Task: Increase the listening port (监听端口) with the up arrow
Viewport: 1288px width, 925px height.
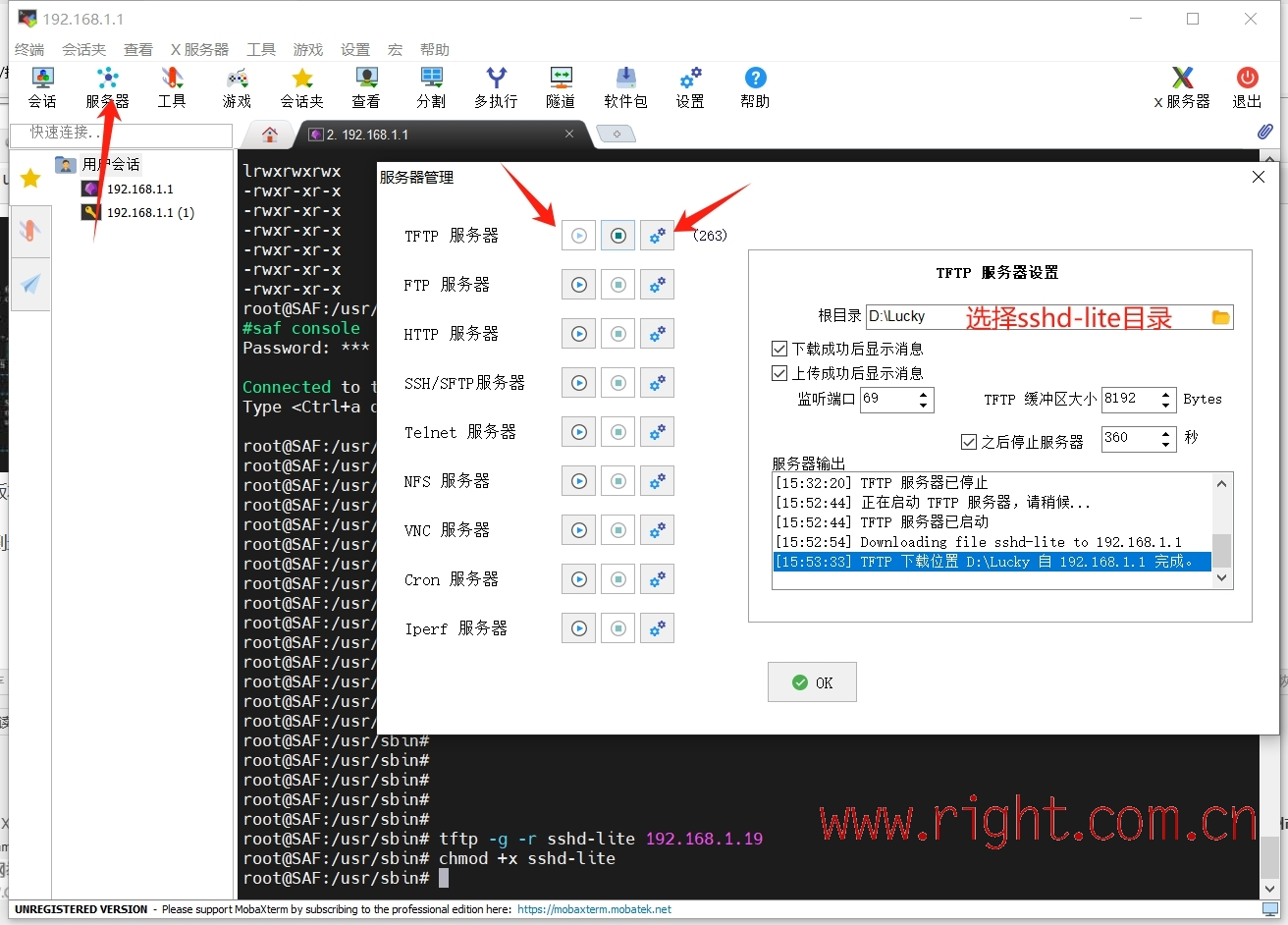Action: [923, 395]
